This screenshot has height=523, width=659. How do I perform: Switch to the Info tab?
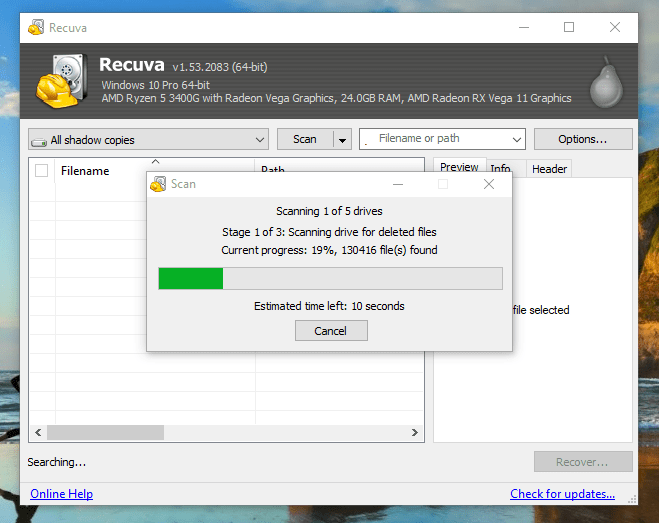tap(500, 169)
